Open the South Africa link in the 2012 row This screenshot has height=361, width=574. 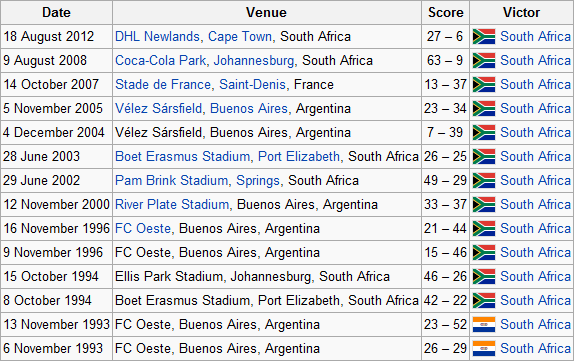click(x=535, y=37)
